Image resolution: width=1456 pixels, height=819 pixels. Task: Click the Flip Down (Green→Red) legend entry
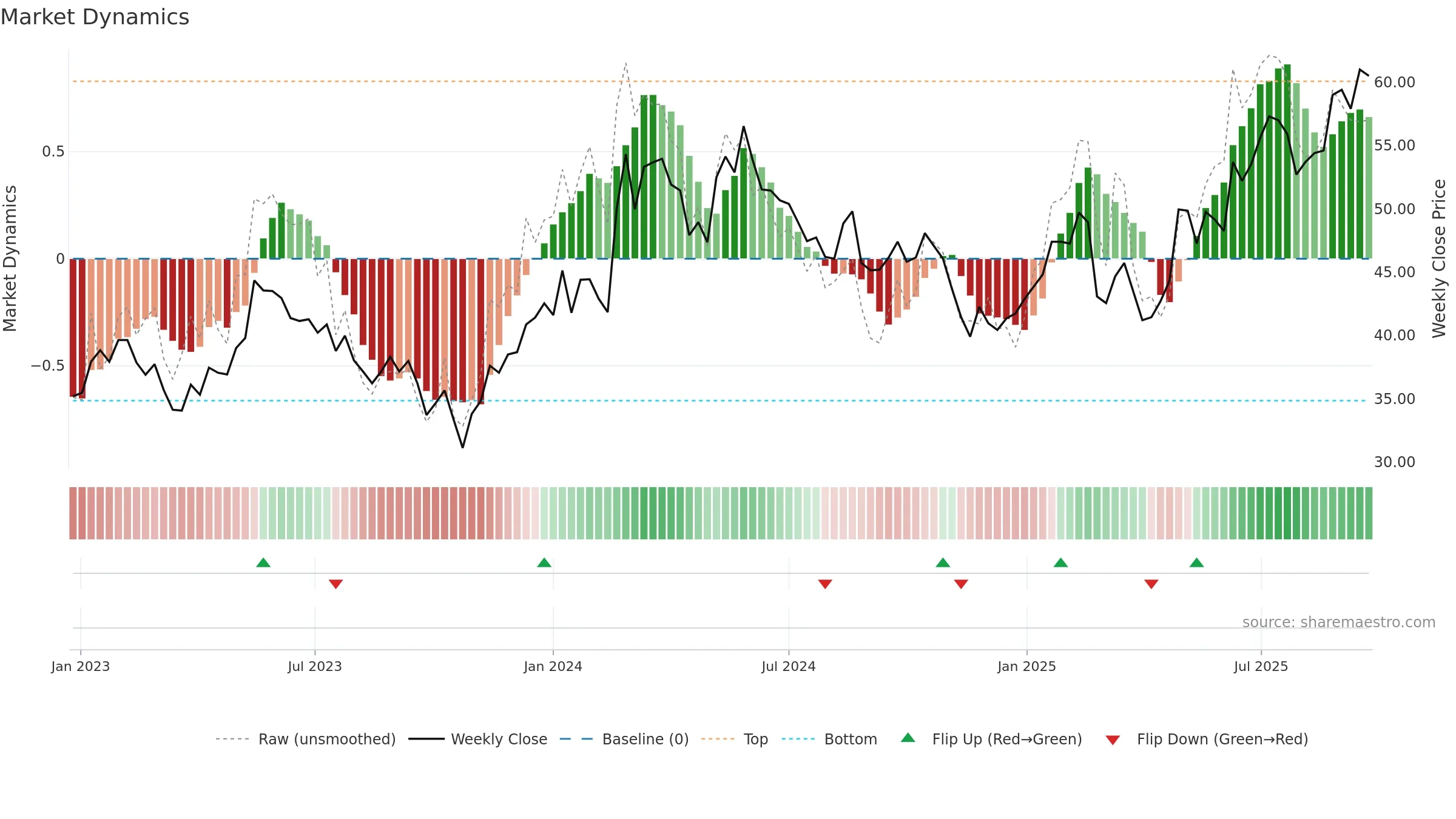pyautogui.click(x=1207, y=739)
